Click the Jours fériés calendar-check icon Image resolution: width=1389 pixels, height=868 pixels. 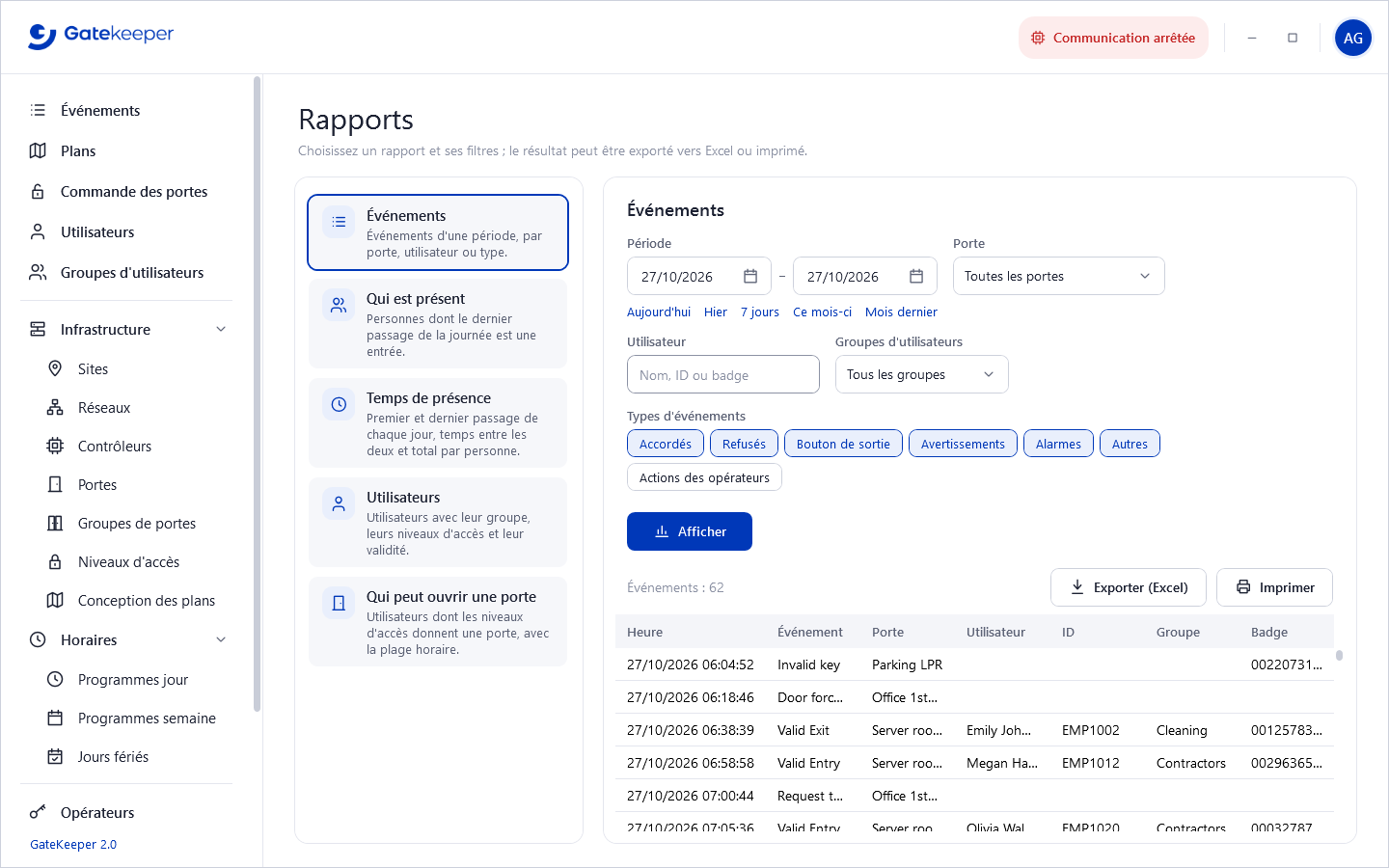point(55,756)
